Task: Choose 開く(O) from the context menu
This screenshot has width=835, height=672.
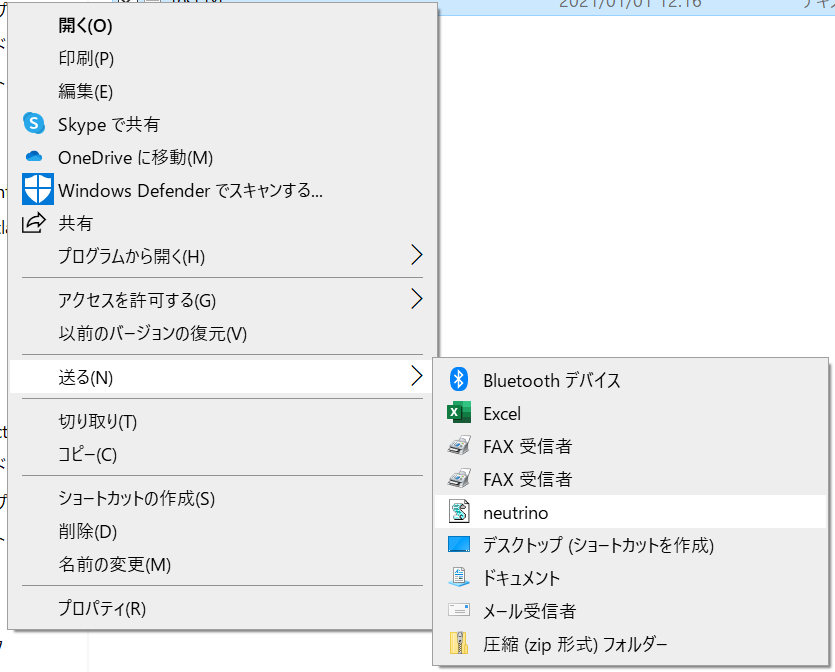Action: [x=222, y=25]
